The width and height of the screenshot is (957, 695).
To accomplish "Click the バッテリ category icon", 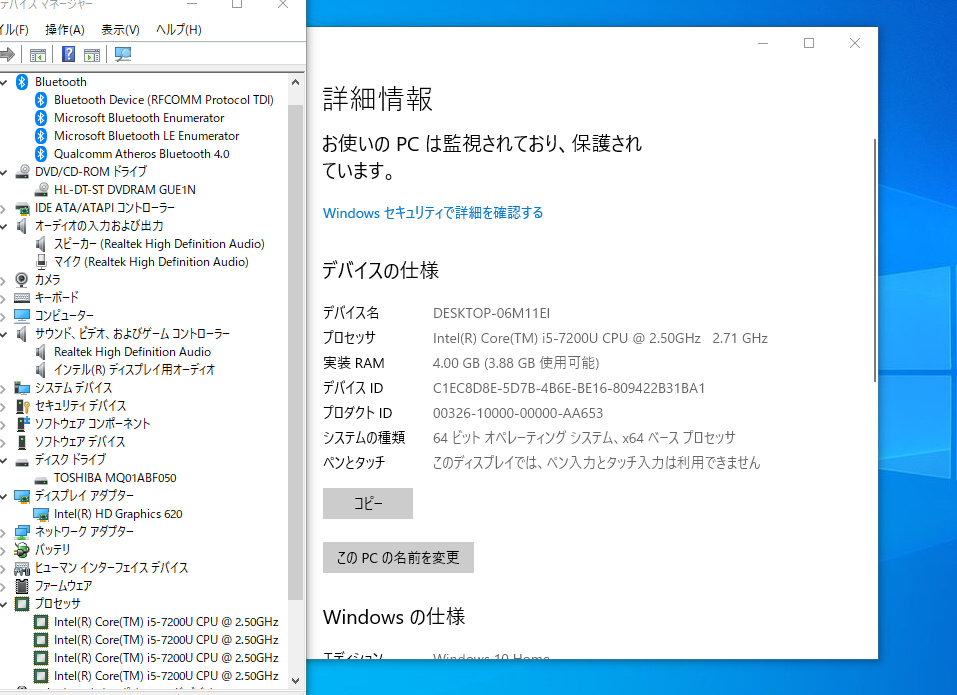I will click(x=22, y=550).
